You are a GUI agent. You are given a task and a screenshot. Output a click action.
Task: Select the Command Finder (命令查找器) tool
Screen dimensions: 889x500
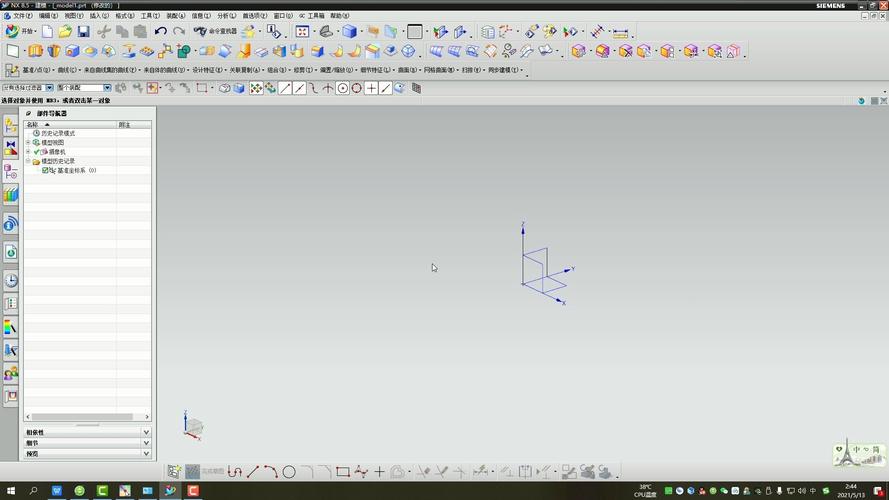click(216, 32)
